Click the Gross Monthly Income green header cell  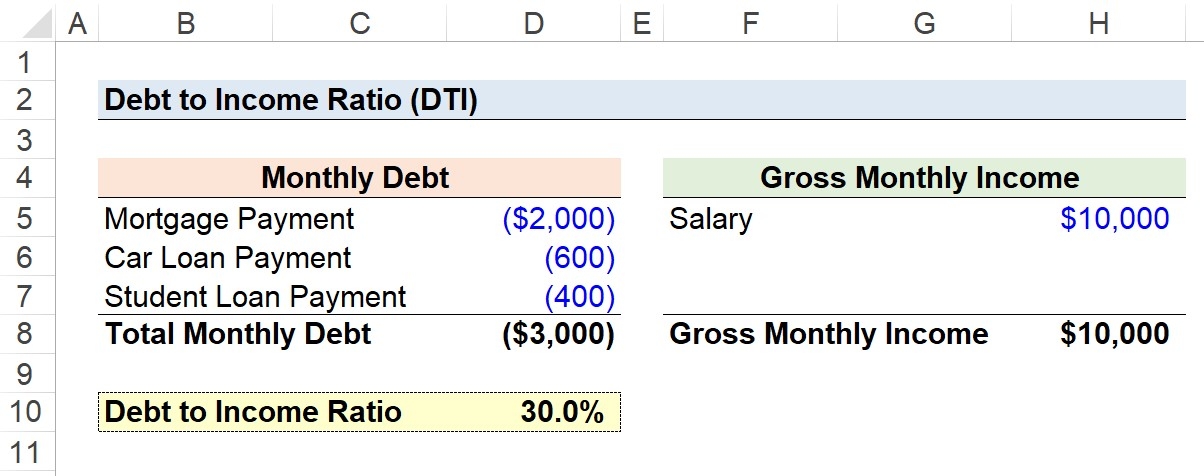click(919, 179)
